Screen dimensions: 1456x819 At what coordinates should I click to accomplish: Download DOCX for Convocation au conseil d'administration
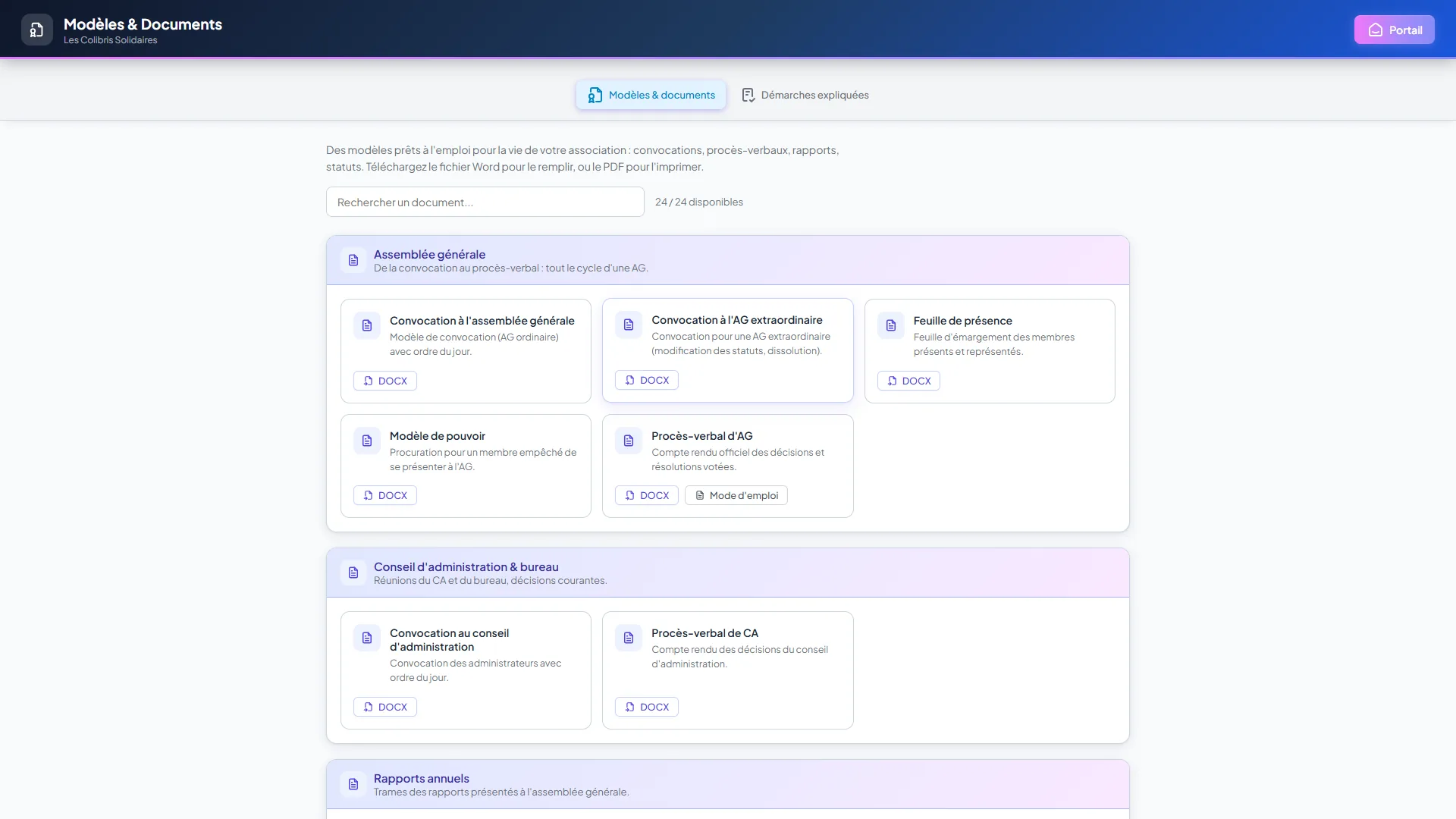(x=385, y=707)
